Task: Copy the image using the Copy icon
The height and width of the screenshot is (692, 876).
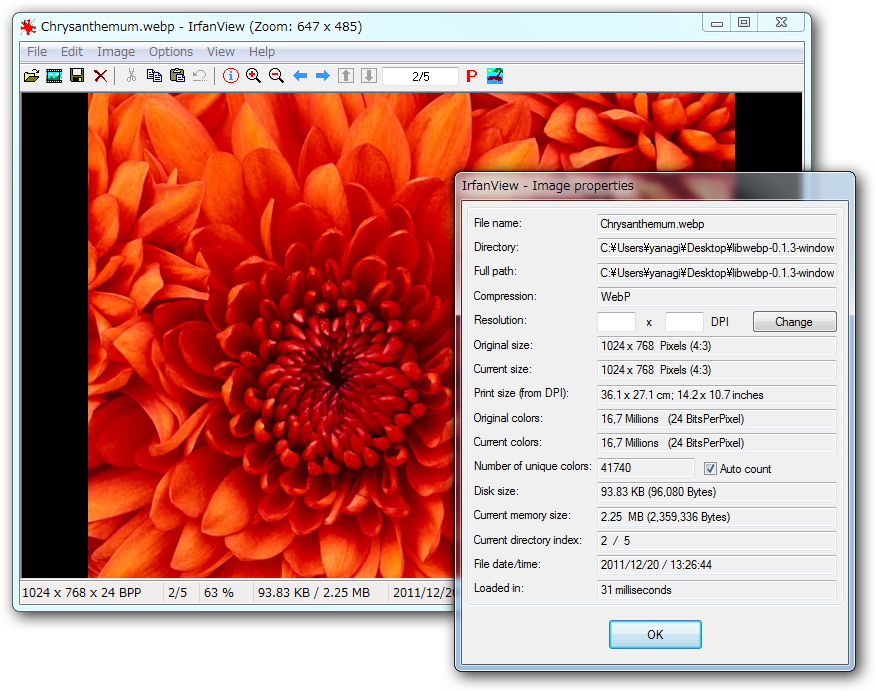Action: pos(155,75)
